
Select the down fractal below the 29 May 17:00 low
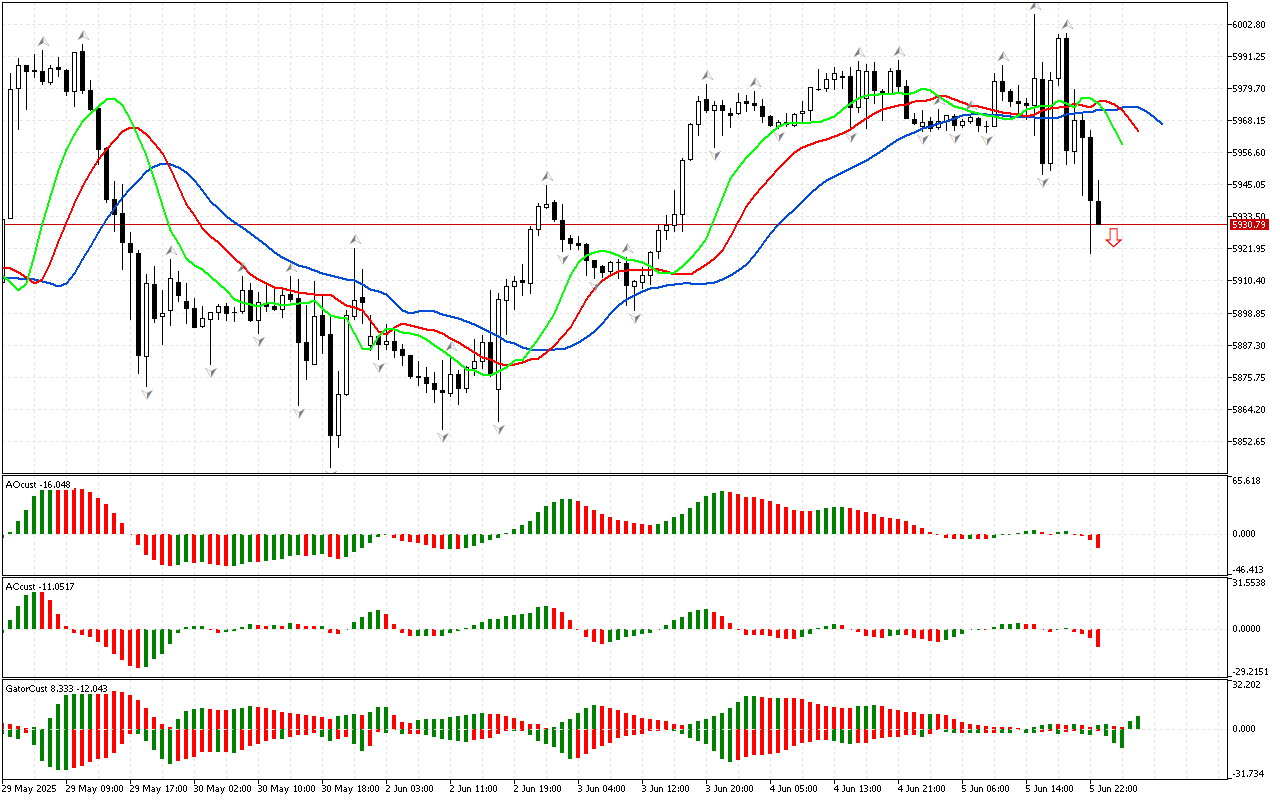pos(147,394)
